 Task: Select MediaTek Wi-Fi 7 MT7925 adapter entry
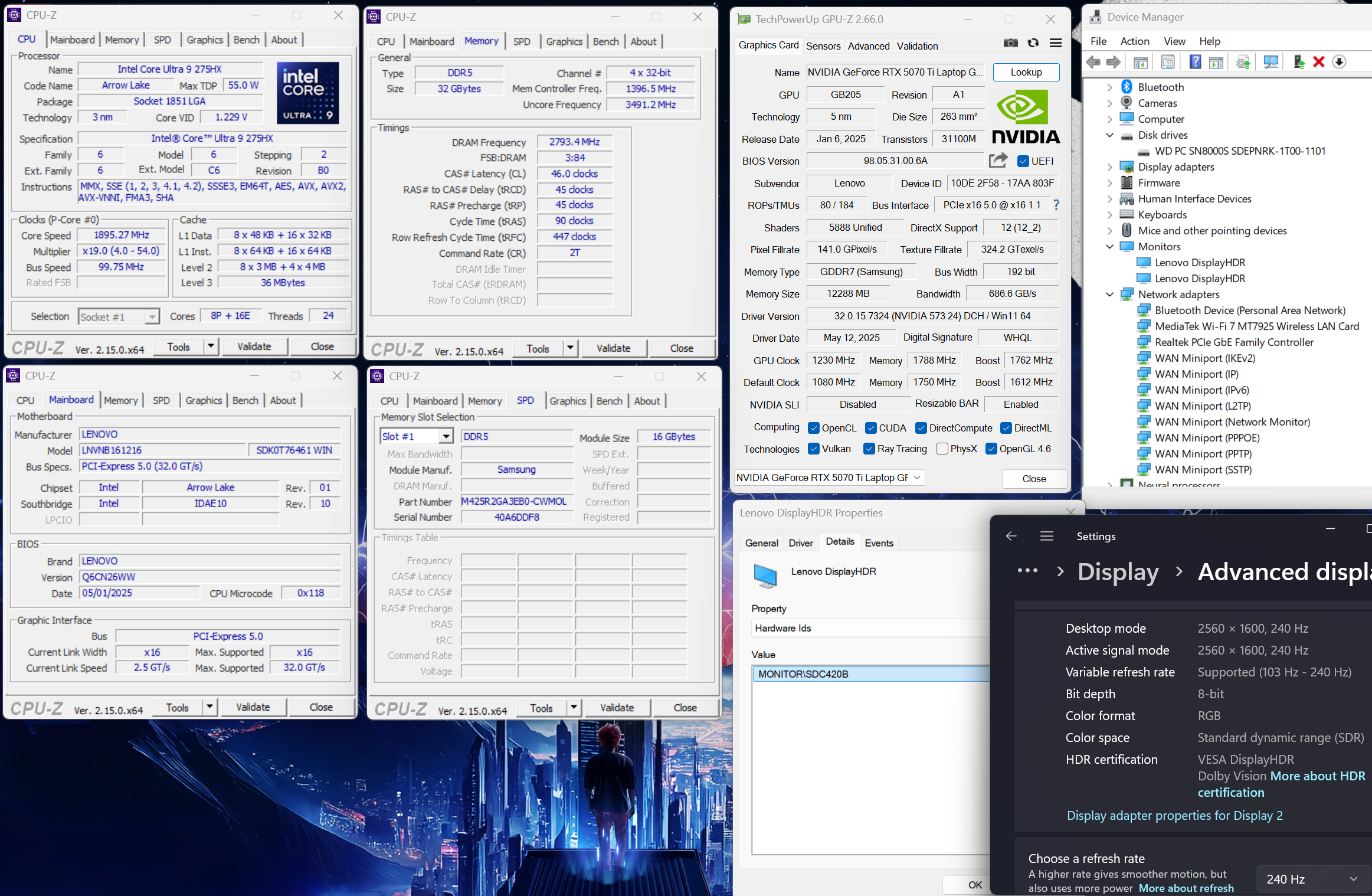coord(1256,326)
